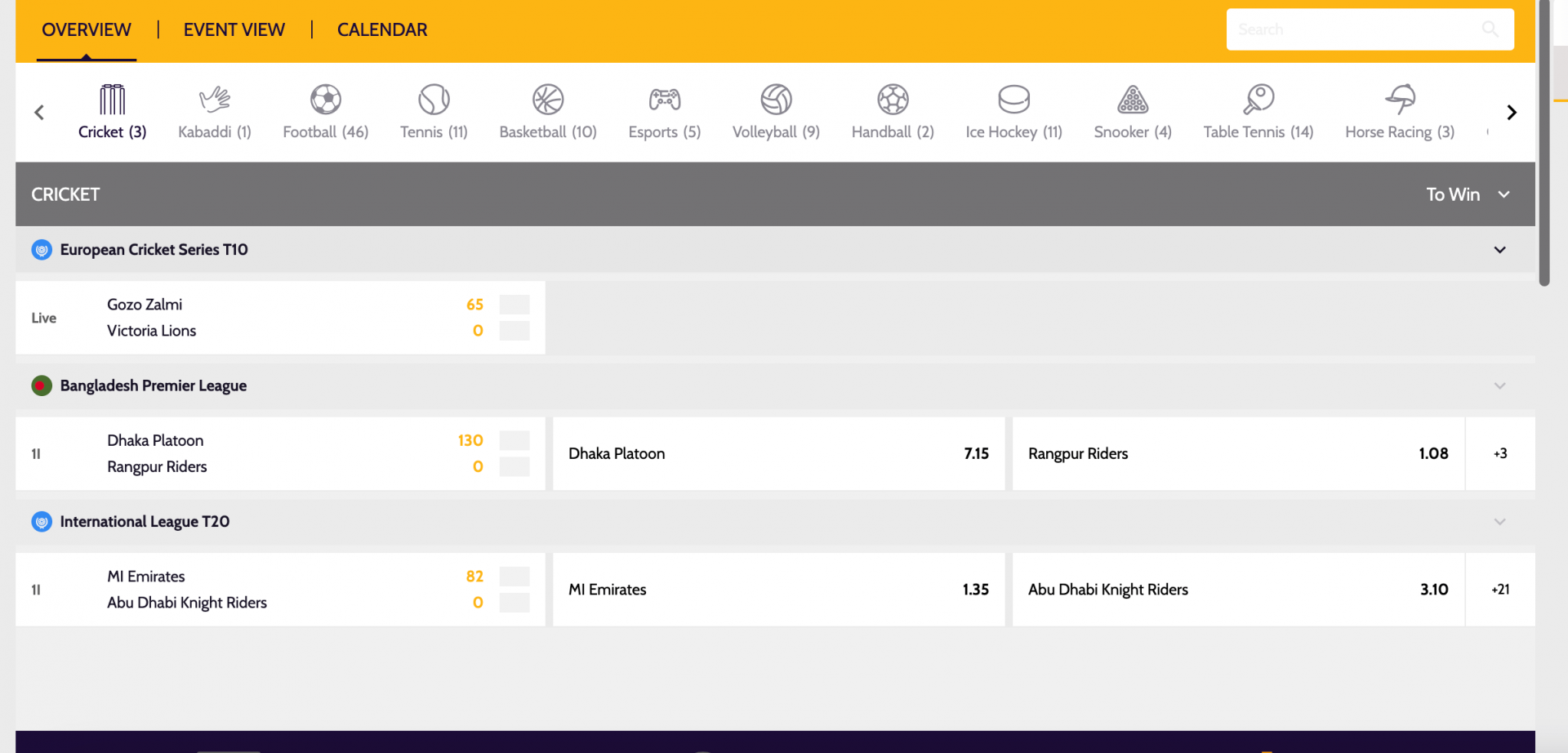
Task: Select the Esports gamepad icon
Action: 664,100
